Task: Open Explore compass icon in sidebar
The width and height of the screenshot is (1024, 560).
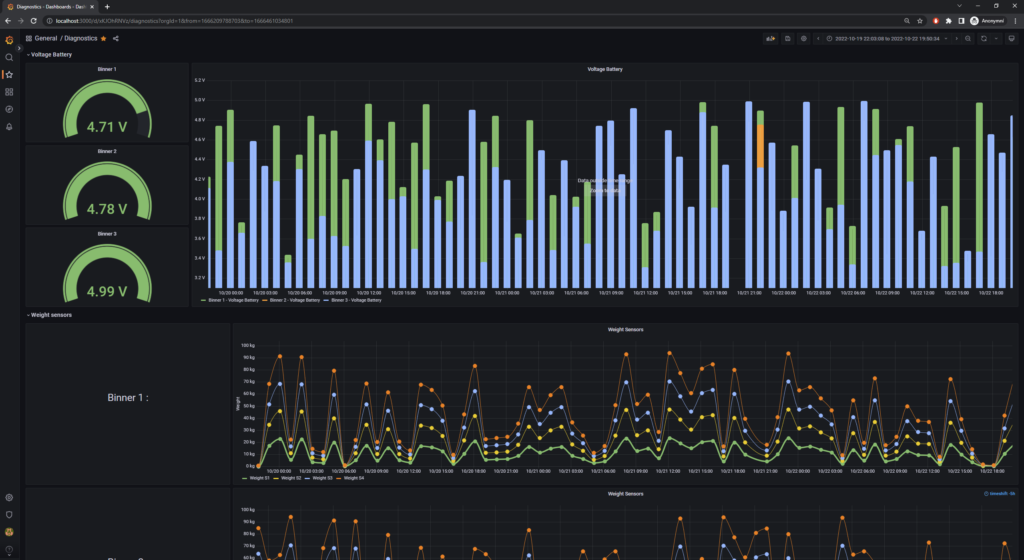Action: tap(9, 109)
